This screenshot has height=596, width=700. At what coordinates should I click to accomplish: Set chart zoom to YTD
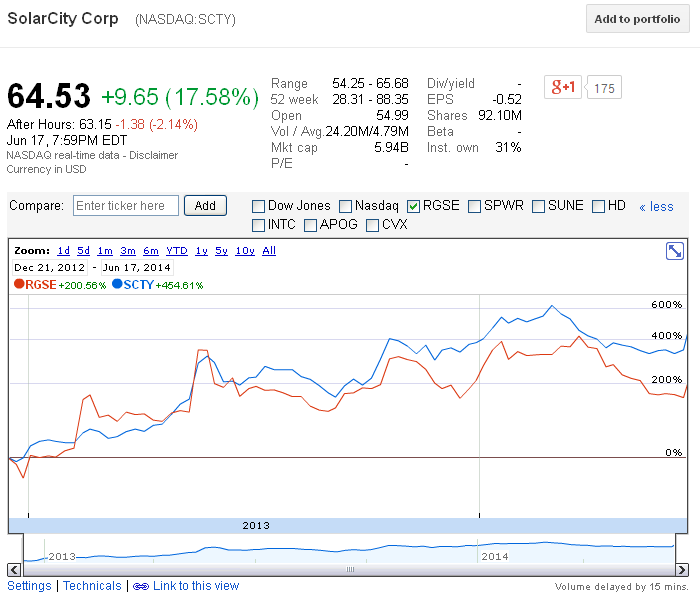click(177, 251)
